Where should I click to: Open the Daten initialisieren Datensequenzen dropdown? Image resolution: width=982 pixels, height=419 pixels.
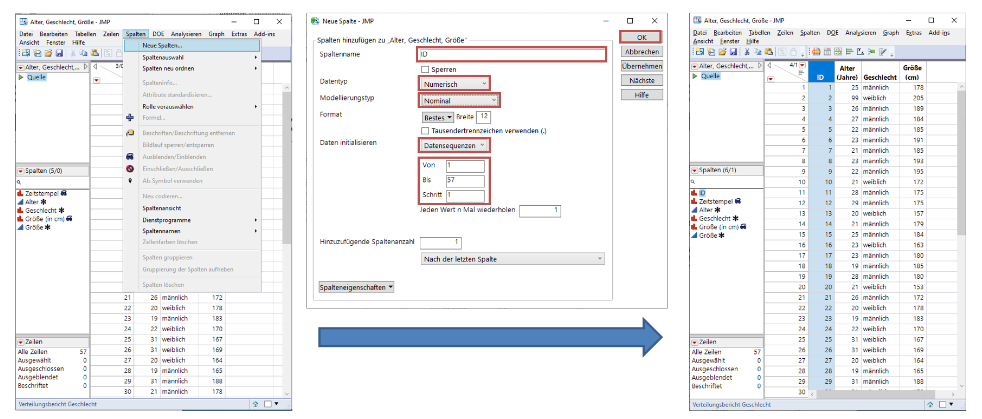pos(454,146)
